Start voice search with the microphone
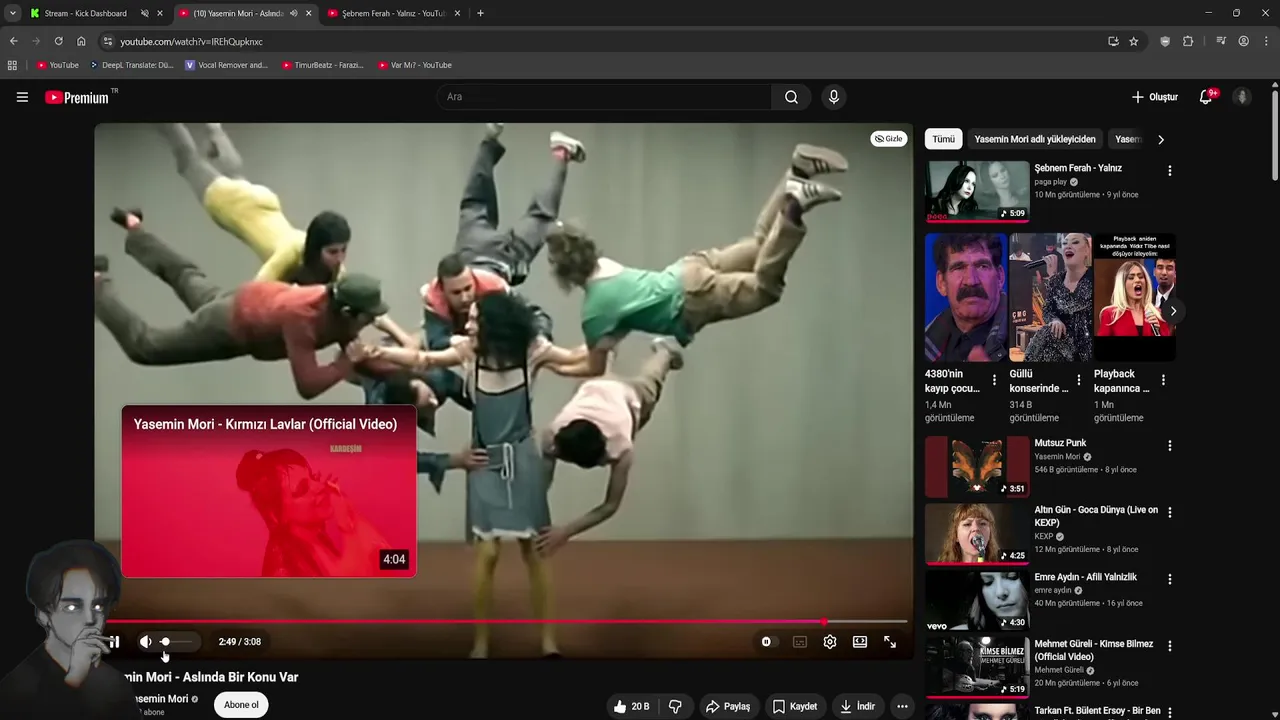Screen dimensions: 1280x720 (x=834, y=97)
